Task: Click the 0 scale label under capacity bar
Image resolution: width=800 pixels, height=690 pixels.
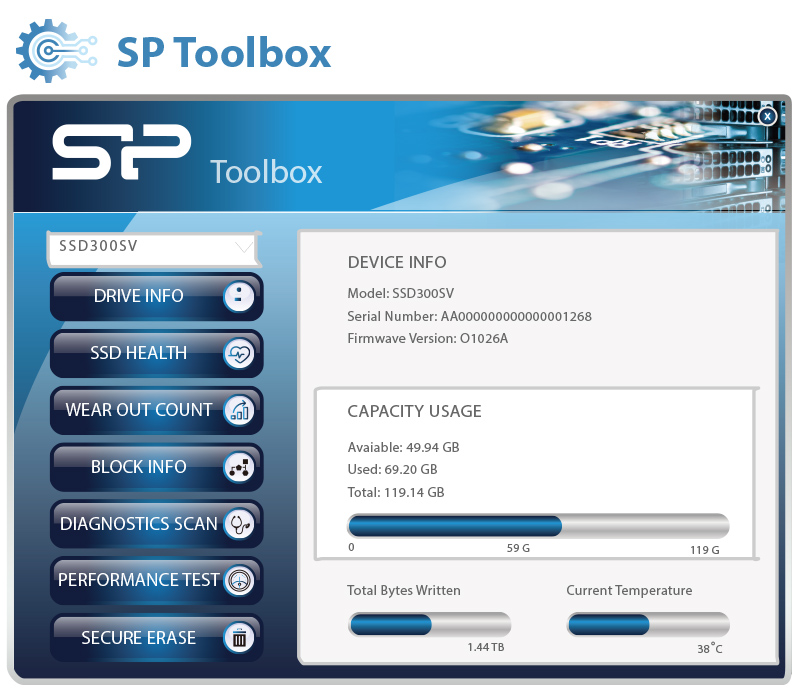Action: pos(351,547)
